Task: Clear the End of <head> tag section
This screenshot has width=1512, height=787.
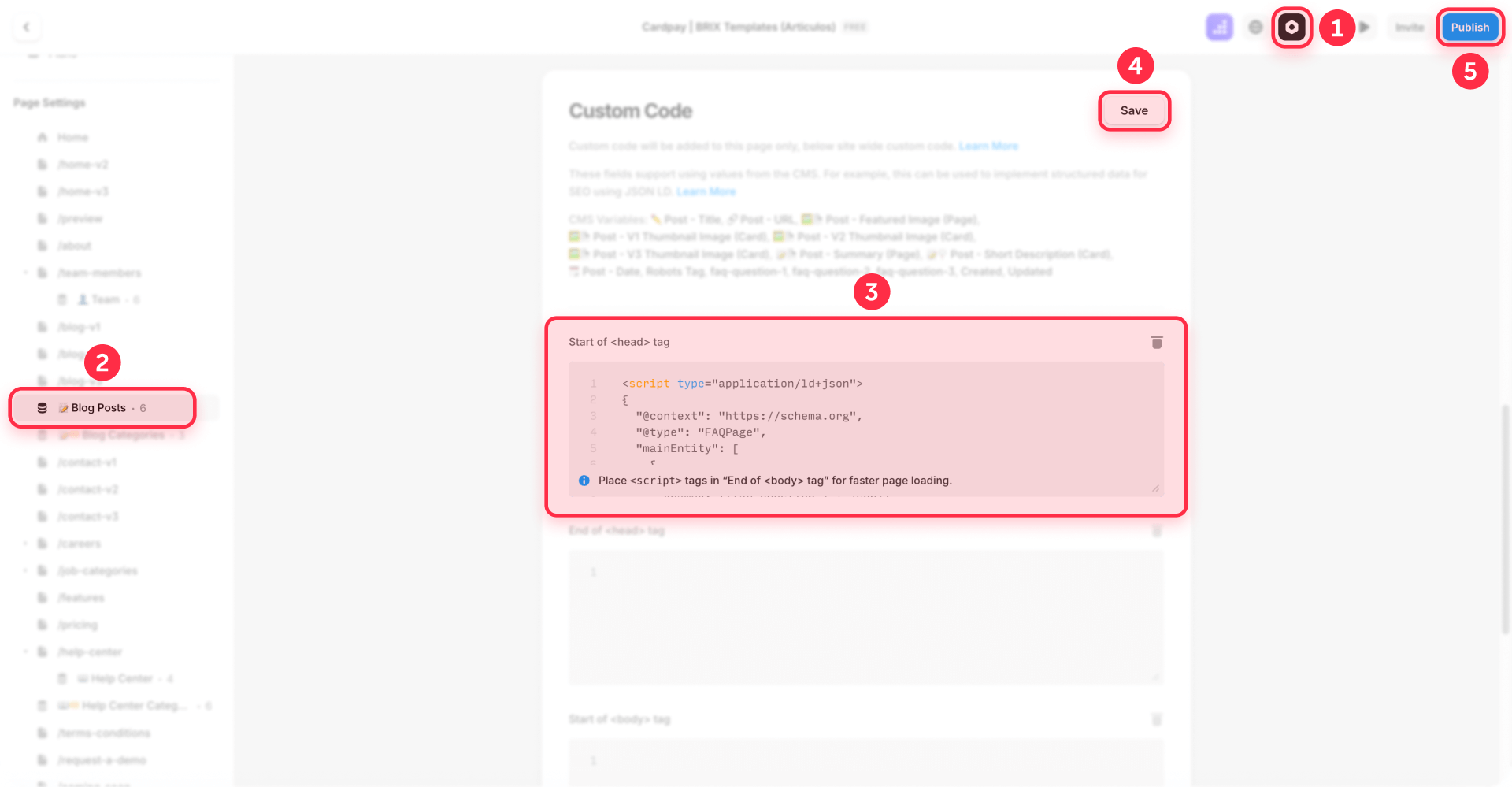Action: 1156,530
